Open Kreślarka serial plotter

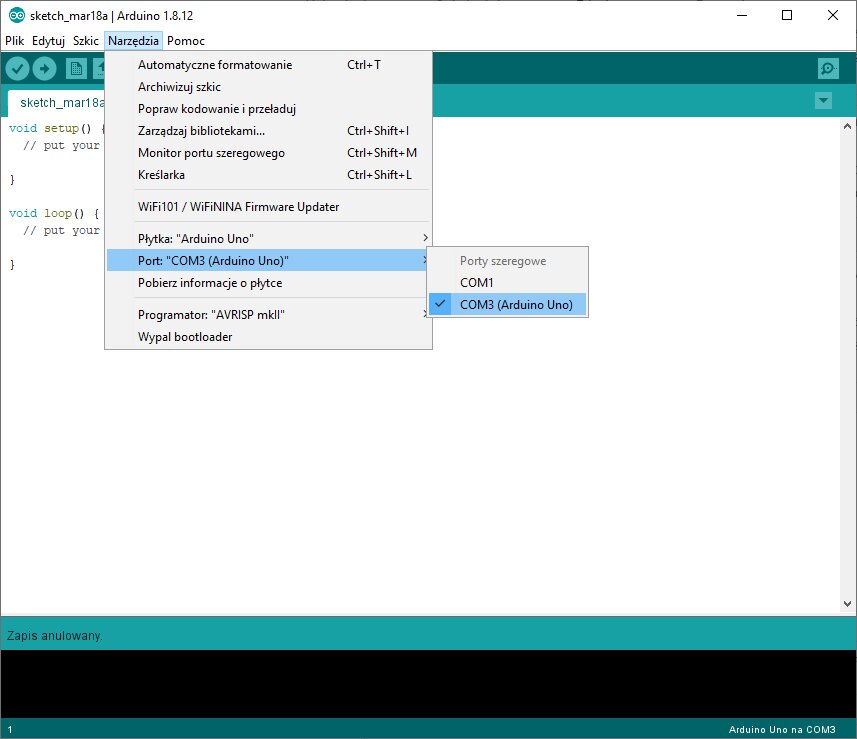tap(268, 175)
